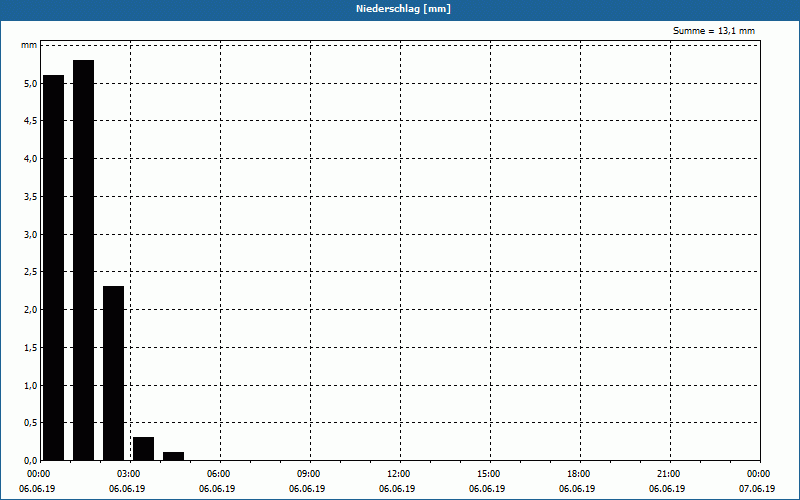The width and height of the screenshot is (800, 500).
Task: Click the 4,0 y-axis label
Action: (31, 159)
